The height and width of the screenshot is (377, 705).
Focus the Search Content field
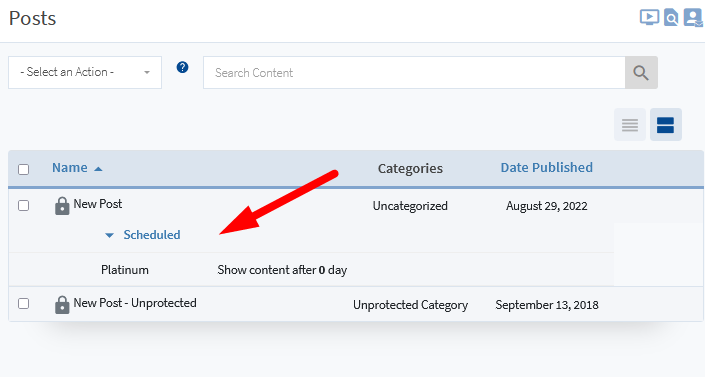click(x=414, y=72)
